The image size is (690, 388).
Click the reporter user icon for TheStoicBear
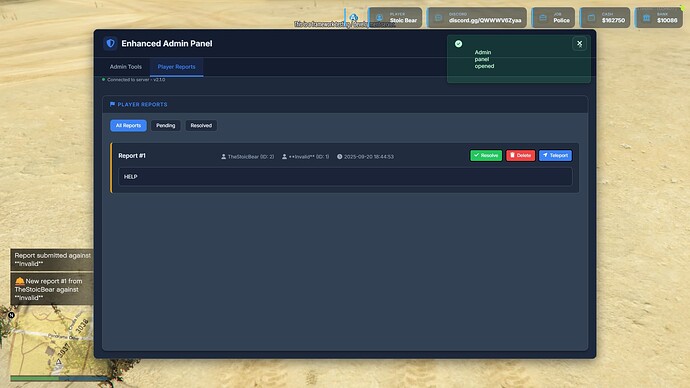click(224, 157)
